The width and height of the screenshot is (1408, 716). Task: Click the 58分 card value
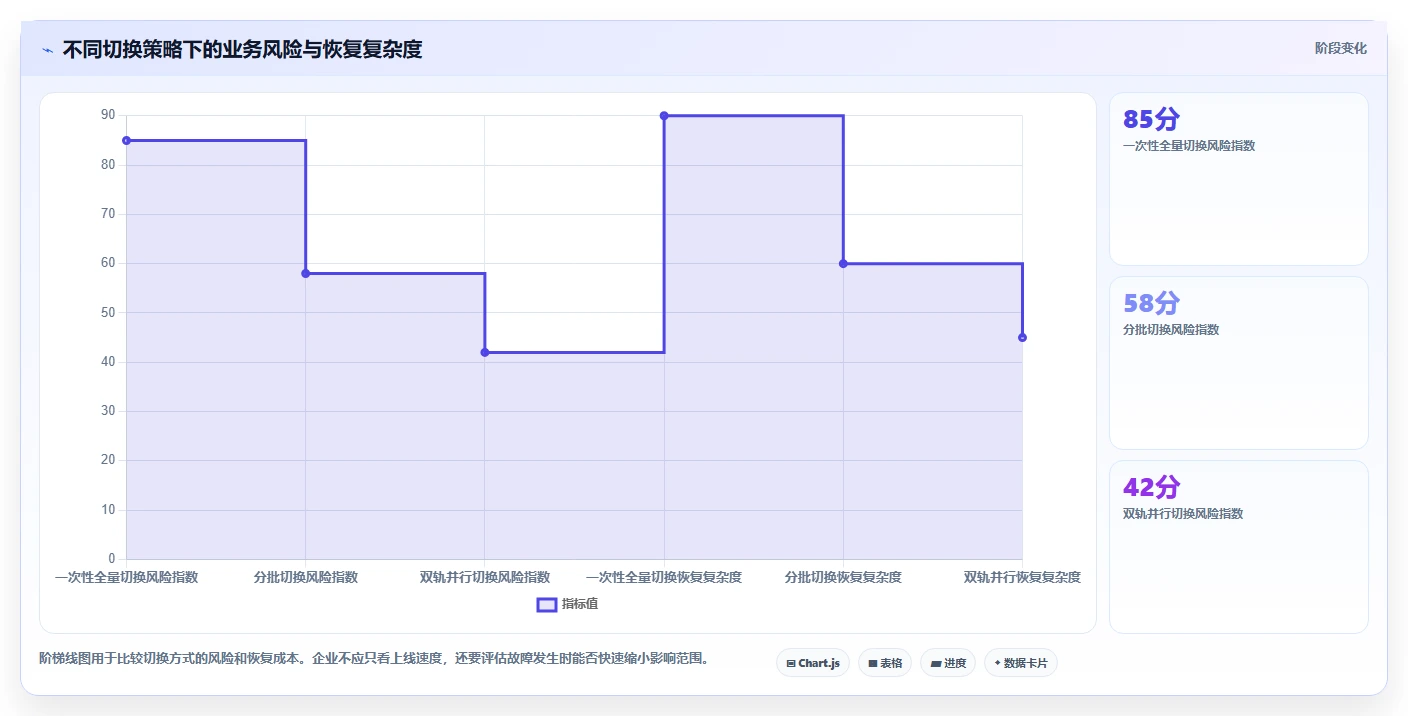(x=1151, y=304)
